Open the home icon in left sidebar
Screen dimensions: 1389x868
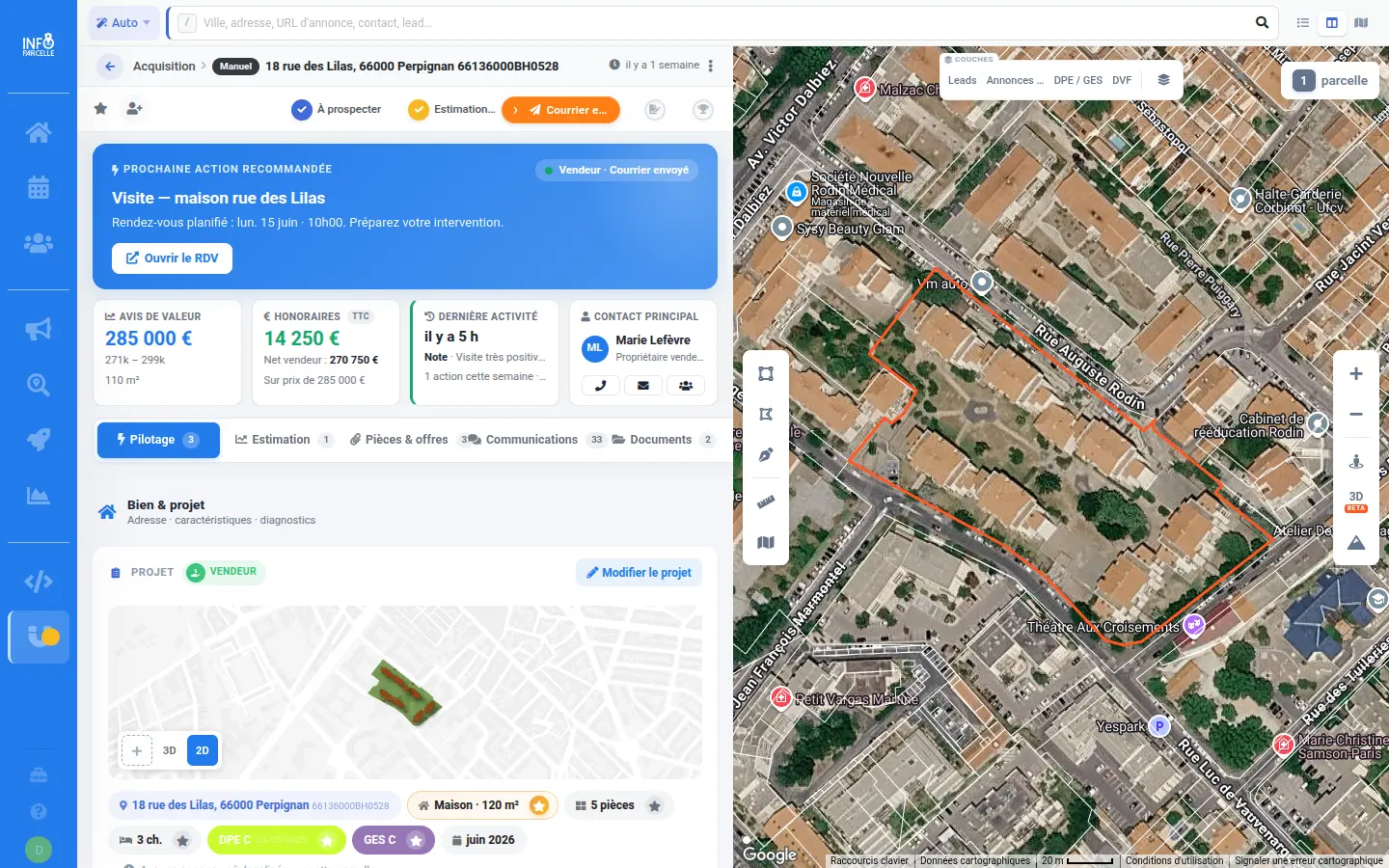coord(39,132)
